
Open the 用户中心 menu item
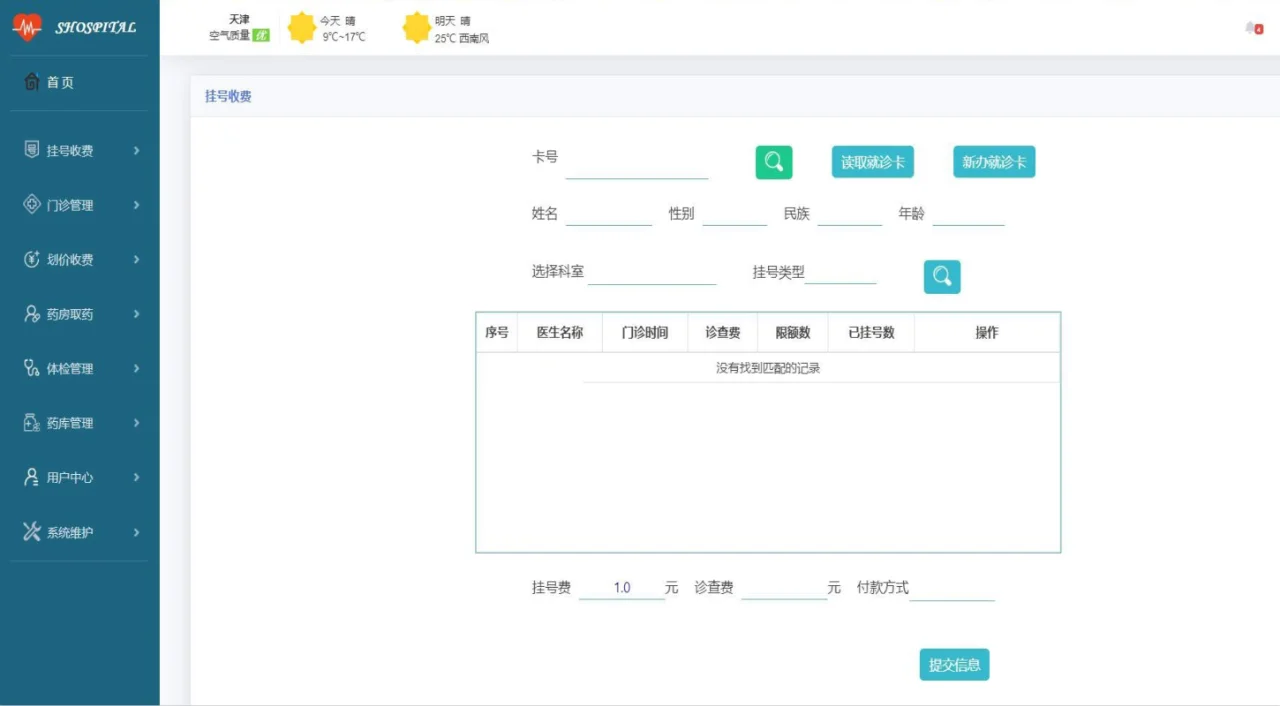coord(70,478)
